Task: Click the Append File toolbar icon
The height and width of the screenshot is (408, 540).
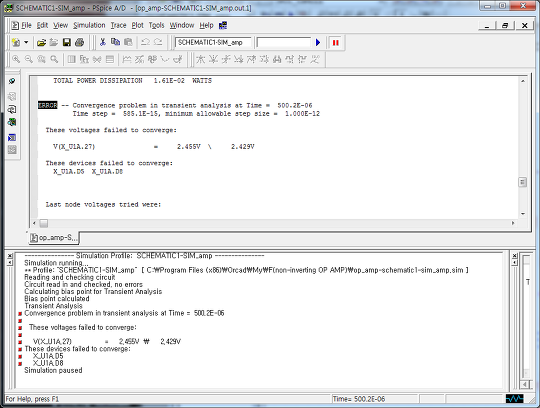Action: pyautogui.click(x=54, y=42)
